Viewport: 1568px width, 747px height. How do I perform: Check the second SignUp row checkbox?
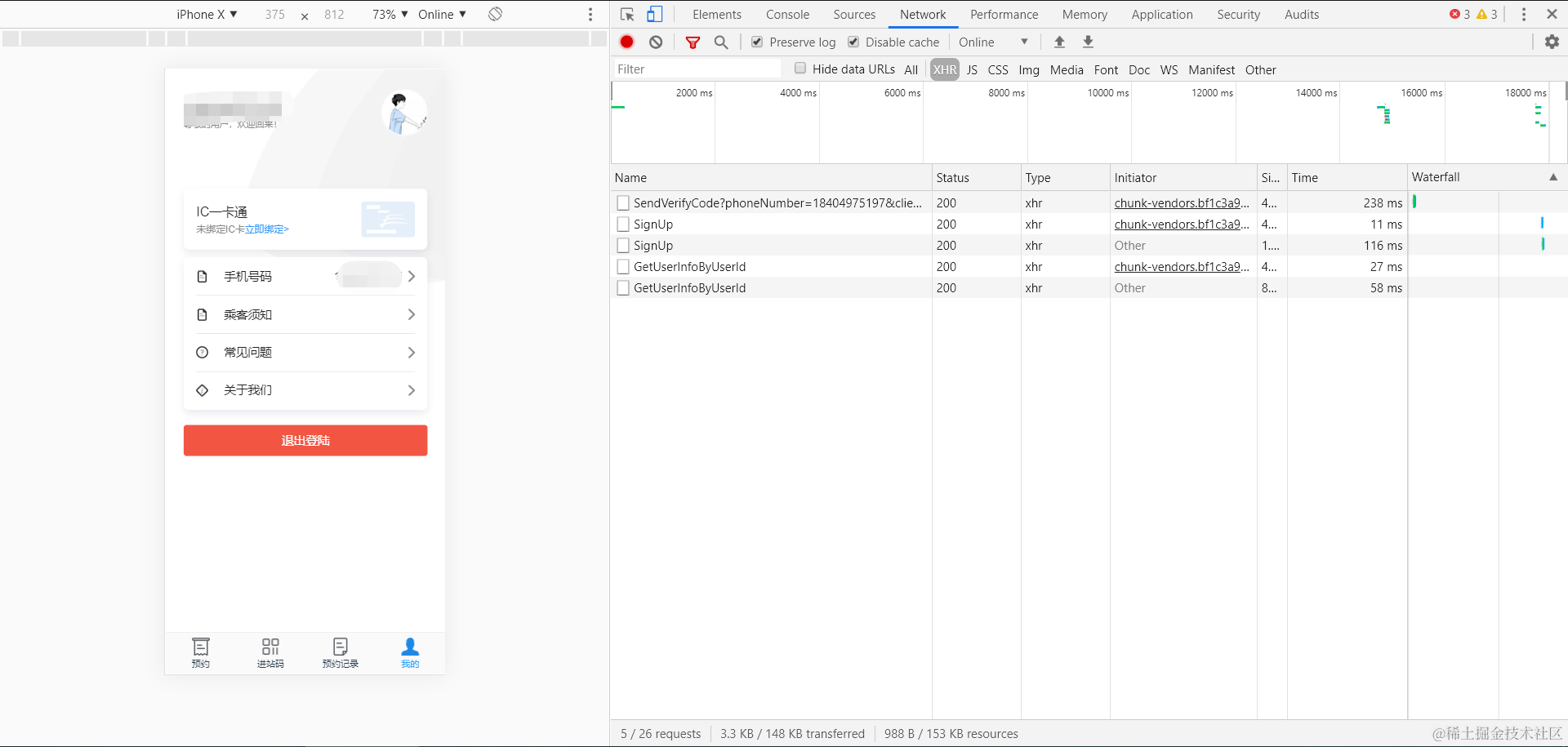623,245
